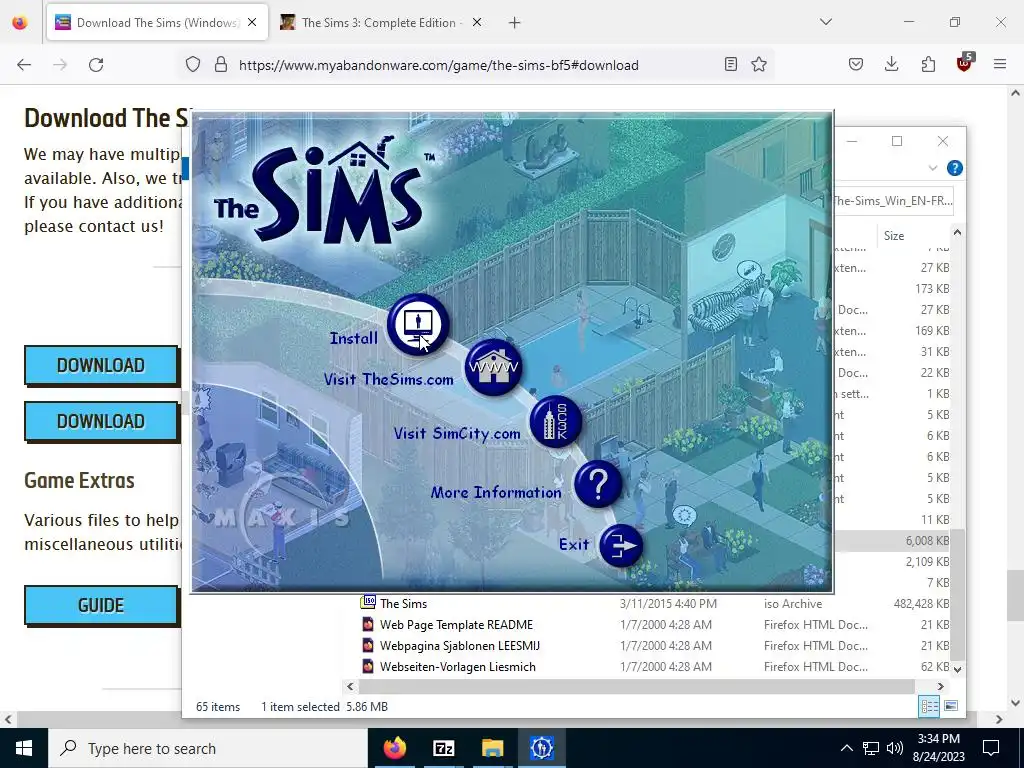Click the Windows taskbar search box
The height and width of the screenshot is (768, 1024).
click(208, 748)
